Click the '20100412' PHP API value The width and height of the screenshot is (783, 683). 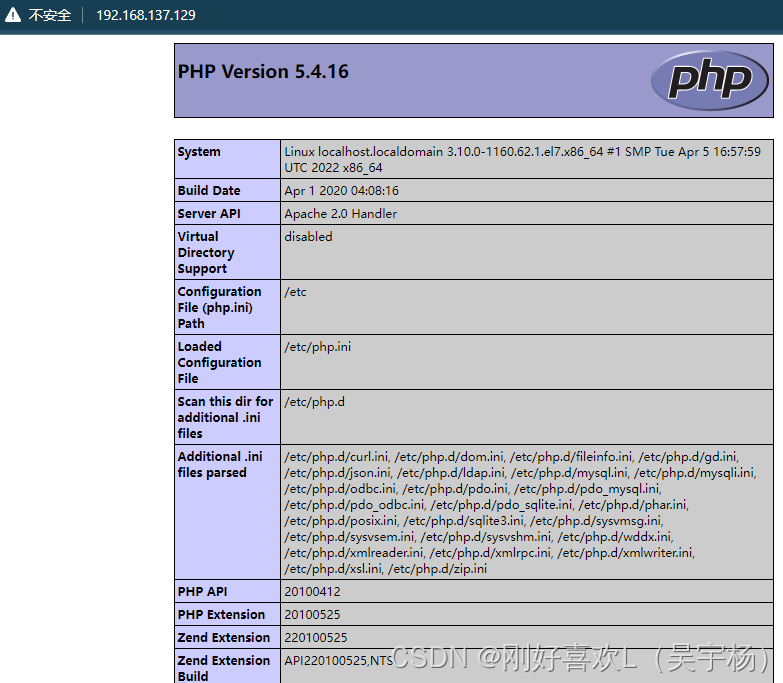pyautogui.click(x=312, y=591)
